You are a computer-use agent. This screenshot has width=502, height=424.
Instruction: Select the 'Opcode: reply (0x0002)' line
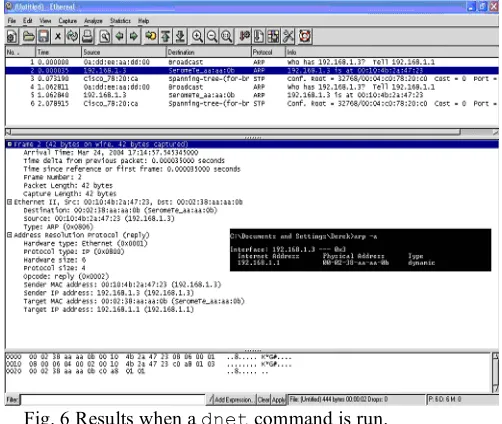coord(66,276)
